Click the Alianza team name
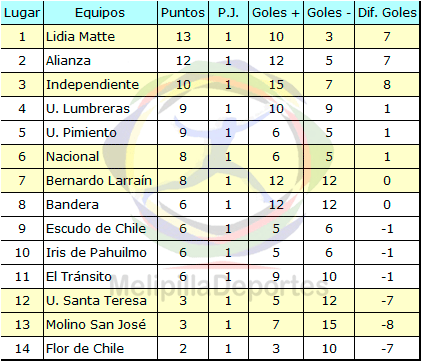This screenshot has height=361, width=421. (68, 61)
